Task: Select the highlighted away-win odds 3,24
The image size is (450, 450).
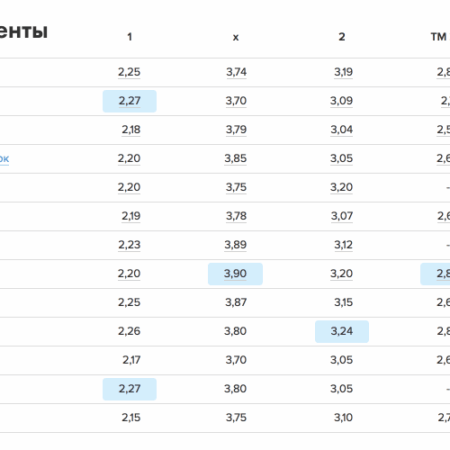Action: [342, 331]
